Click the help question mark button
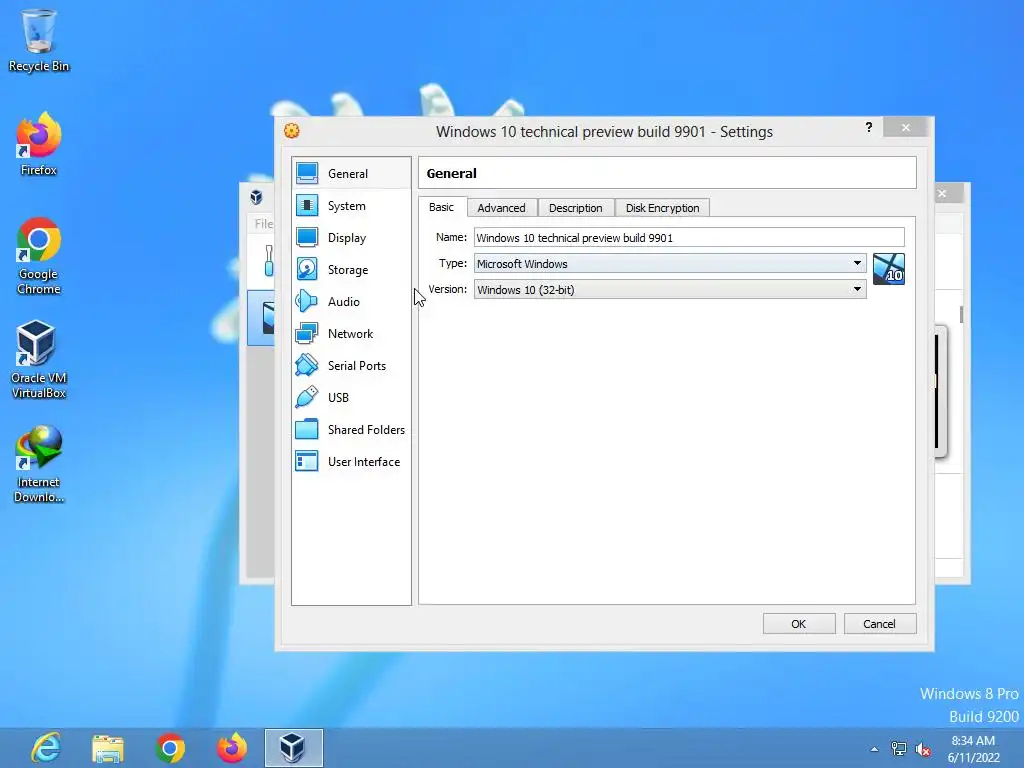This screenshot has width=1024, height=768. [x=869, y=127]
